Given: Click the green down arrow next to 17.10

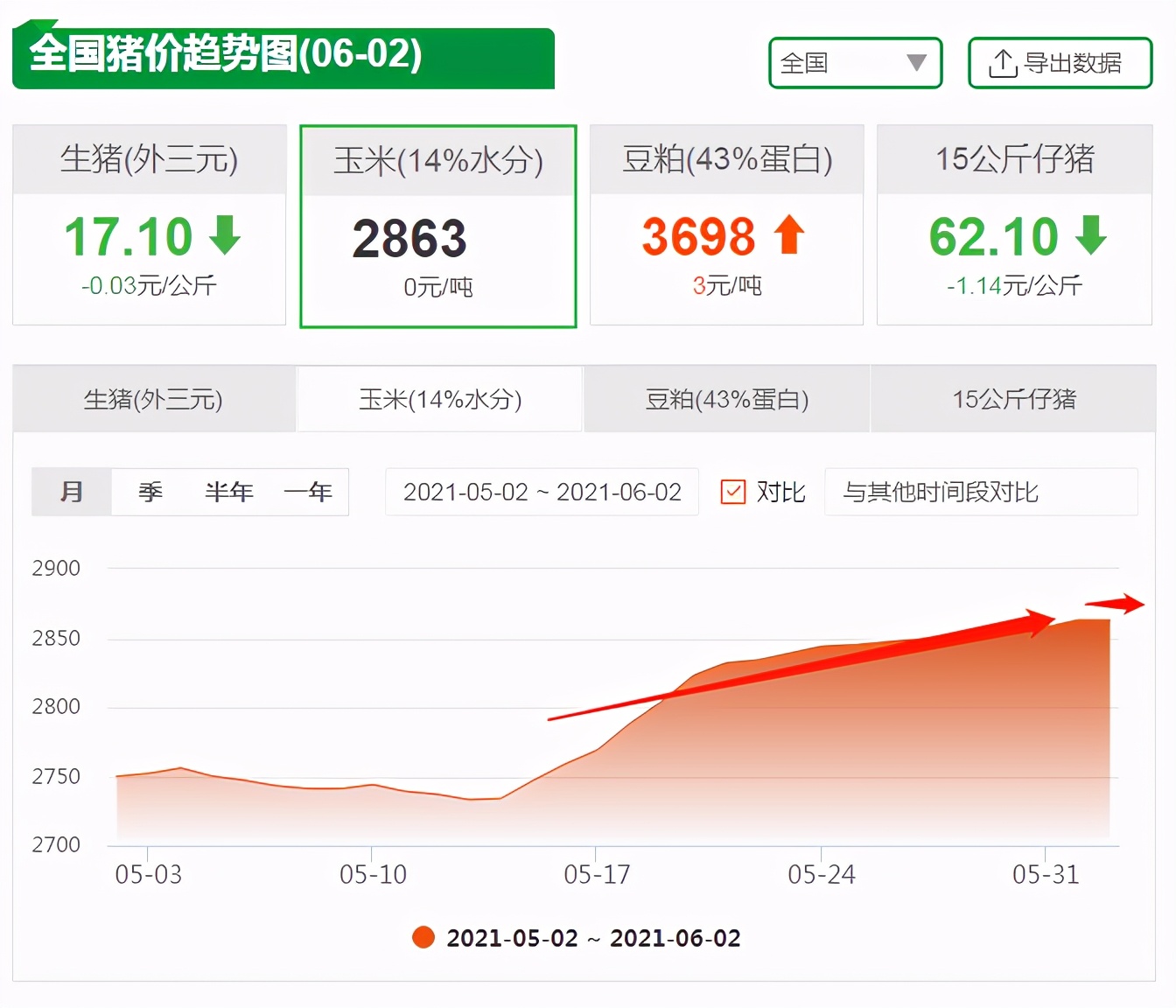Looking at the screenshot, I should [x=226, y=234].
